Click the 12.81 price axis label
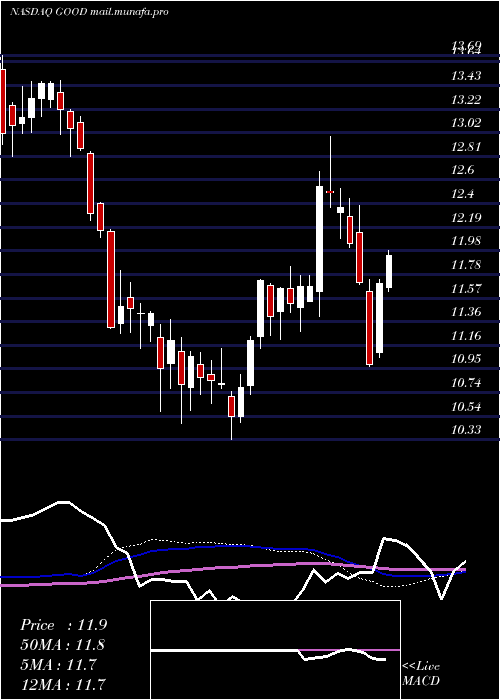500x700 pixels. click(466, 146)
